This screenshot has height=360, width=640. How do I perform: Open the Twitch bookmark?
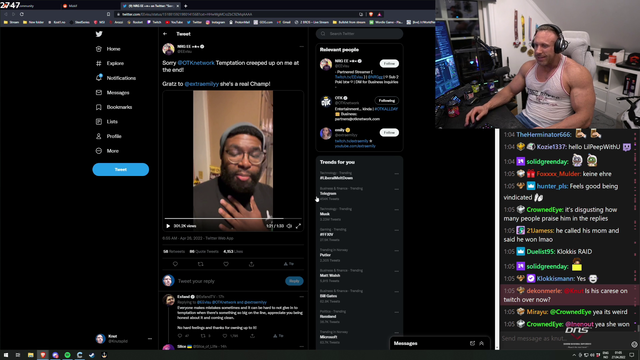(154, 22)
